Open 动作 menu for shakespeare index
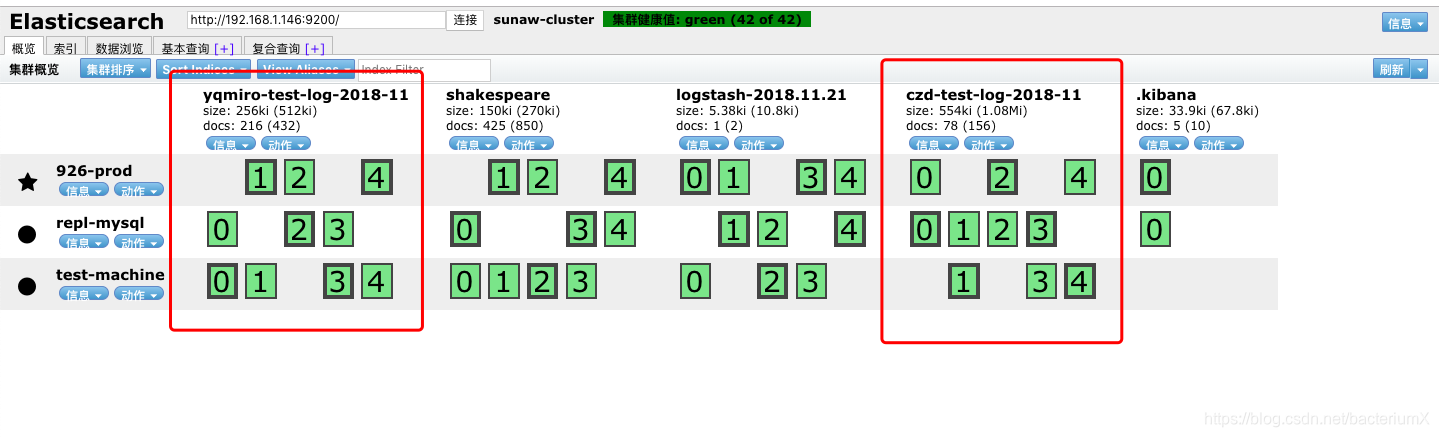The height and width of the screenshot is (437, 1439). click(x=529, y=144)
